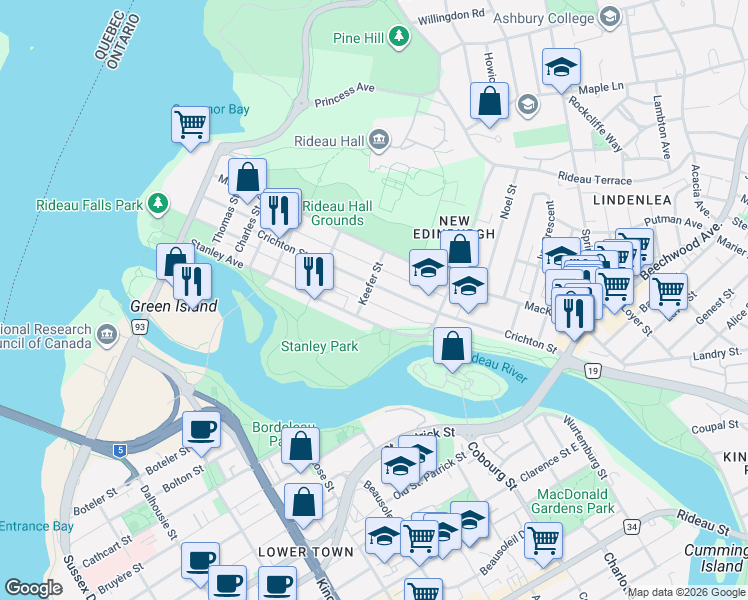Click the Wurtemburg St street label
Screen dimensions: 748x600
(585, 447)
